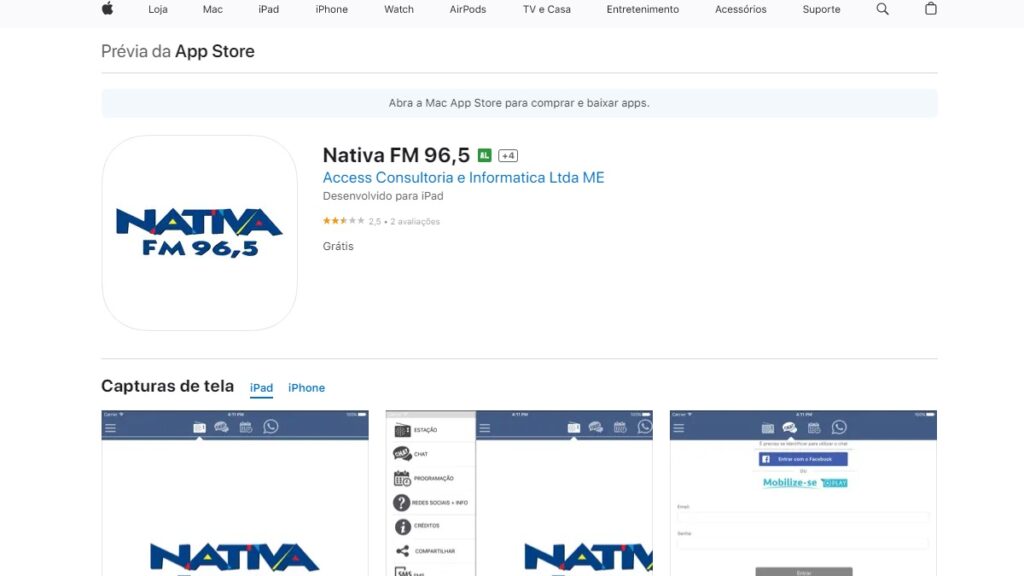1024x576 pixels.
Task: Click the Desenvolvido para iPad text
Action: 383,196
